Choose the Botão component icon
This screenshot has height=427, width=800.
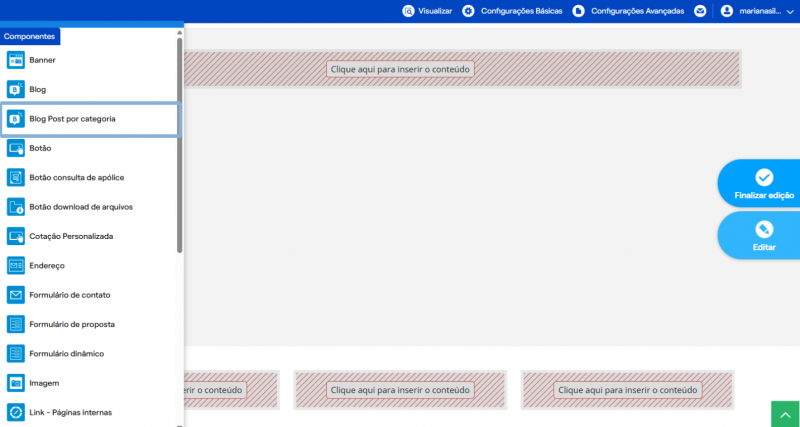(15, 148)
